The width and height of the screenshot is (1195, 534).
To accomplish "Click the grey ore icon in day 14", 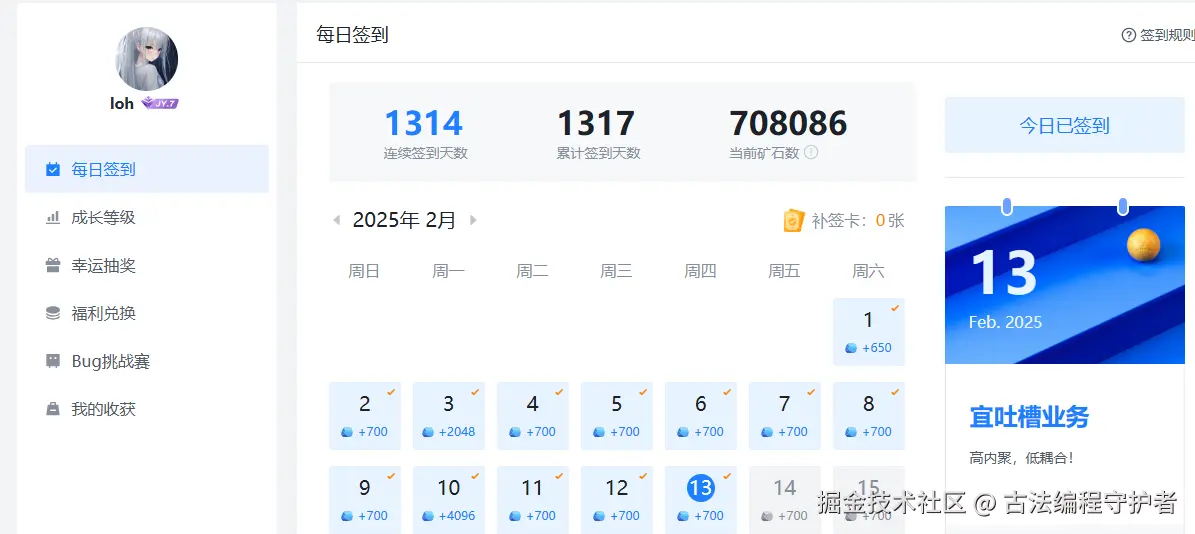I will coord(767,516).
